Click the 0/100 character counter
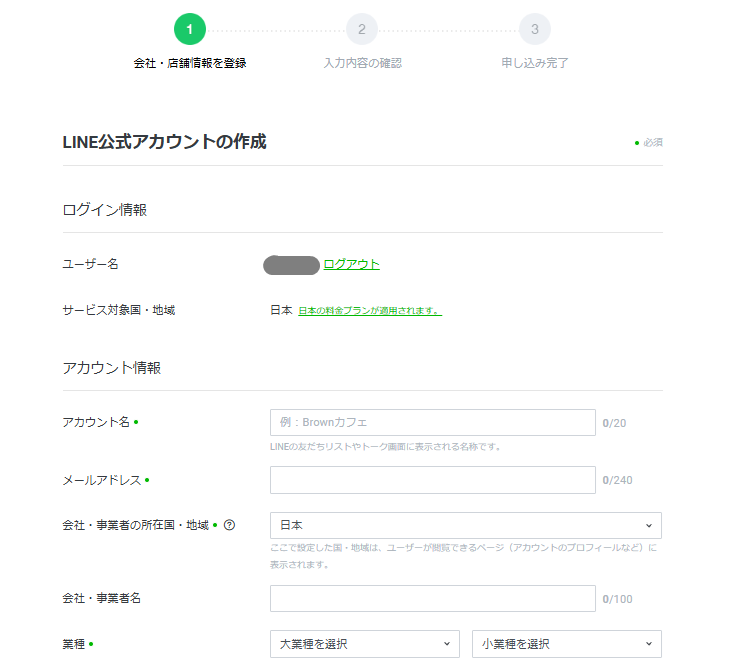This screenshot has width=752, height=668. tap(617, 599)
